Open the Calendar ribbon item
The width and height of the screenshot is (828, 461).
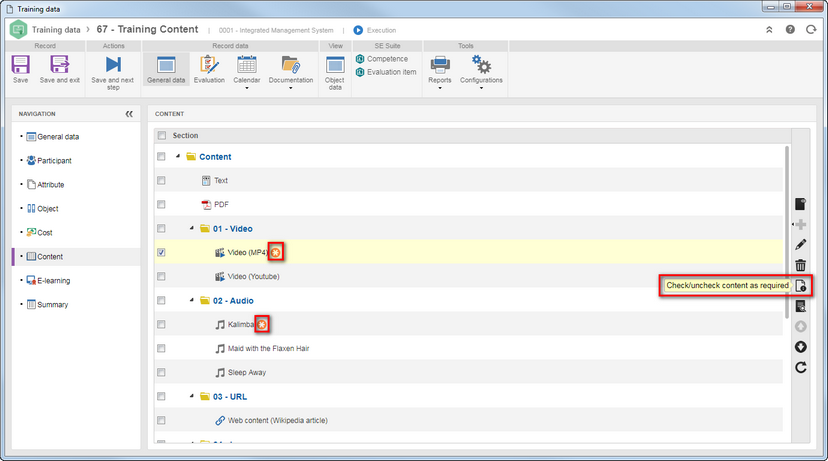click(x=247, y=69)
